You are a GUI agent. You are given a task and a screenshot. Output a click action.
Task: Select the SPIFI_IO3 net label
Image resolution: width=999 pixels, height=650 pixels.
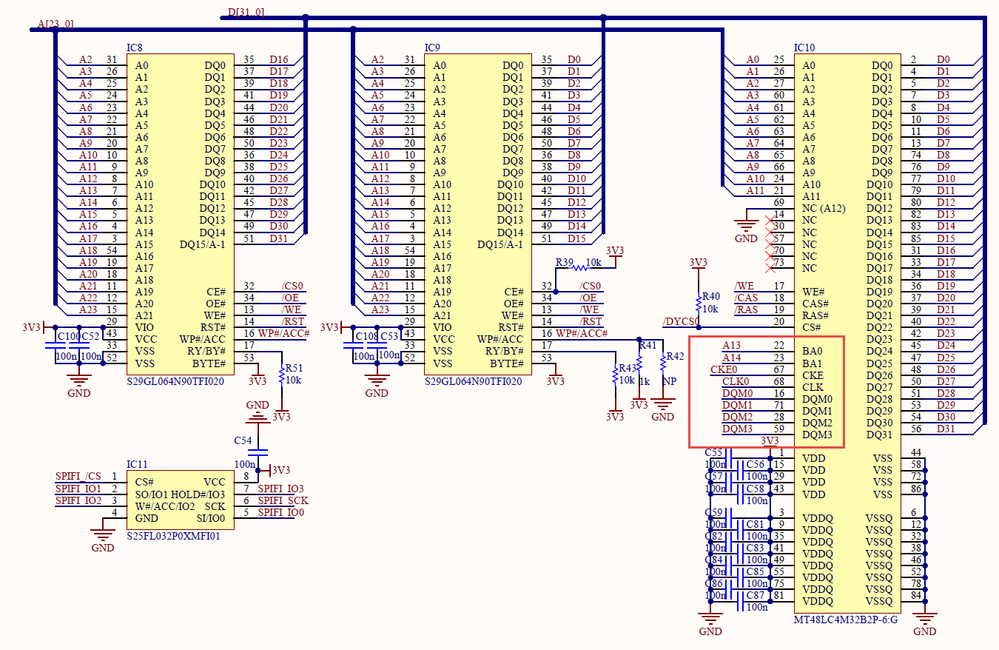280,489
